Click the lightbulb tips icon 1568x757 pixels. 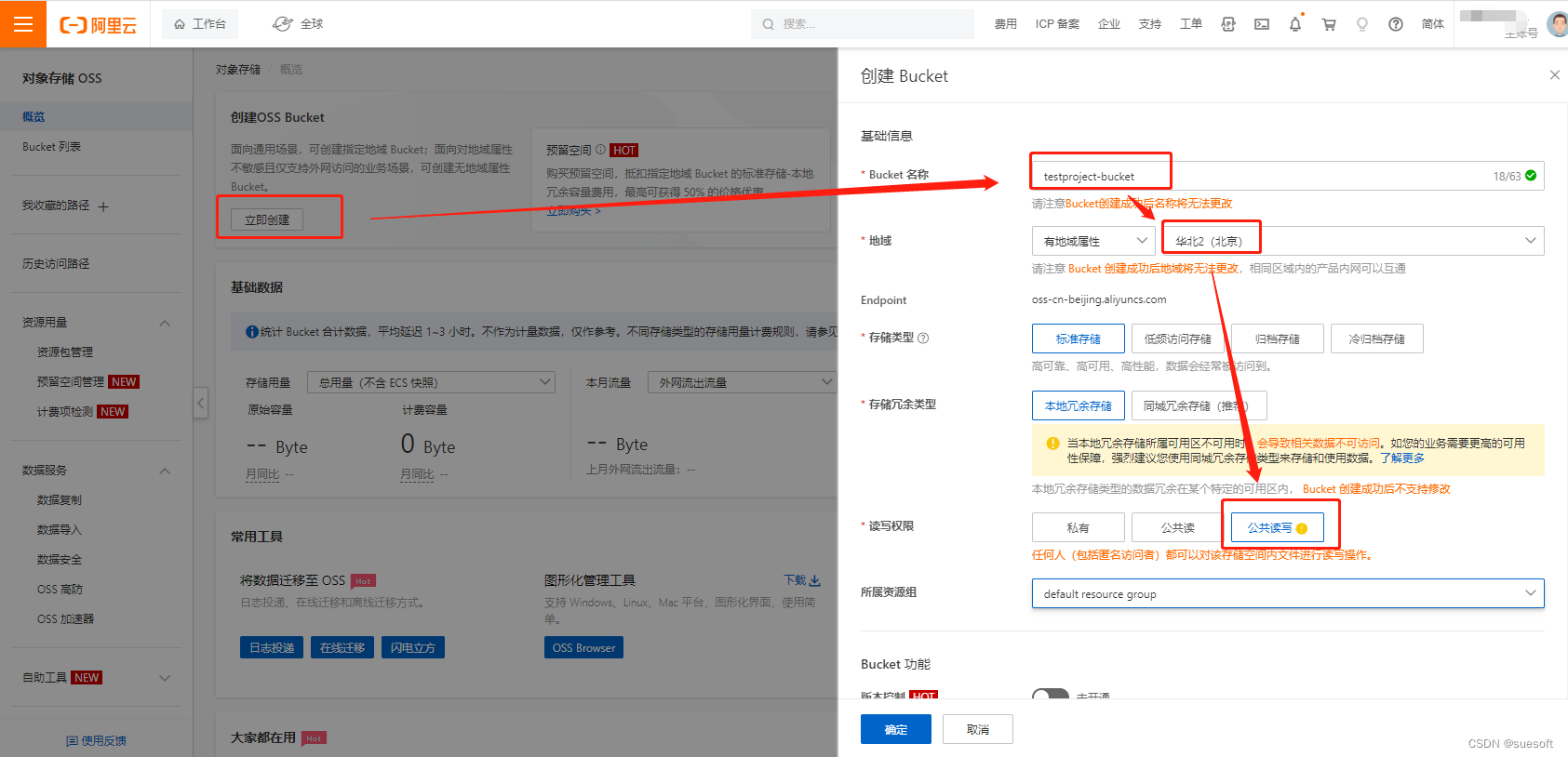(1362, 24)
